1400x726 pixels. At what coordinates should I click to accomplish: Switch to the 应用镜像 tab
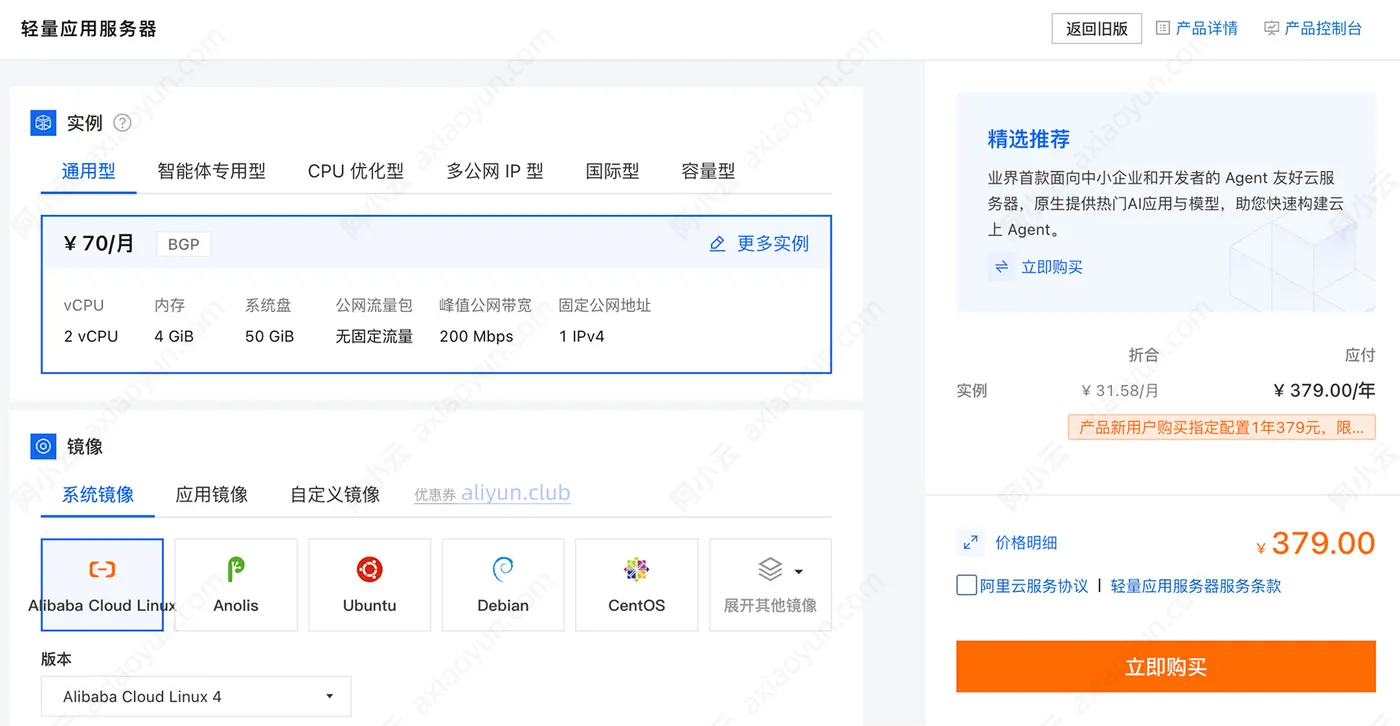pos(212,494)
